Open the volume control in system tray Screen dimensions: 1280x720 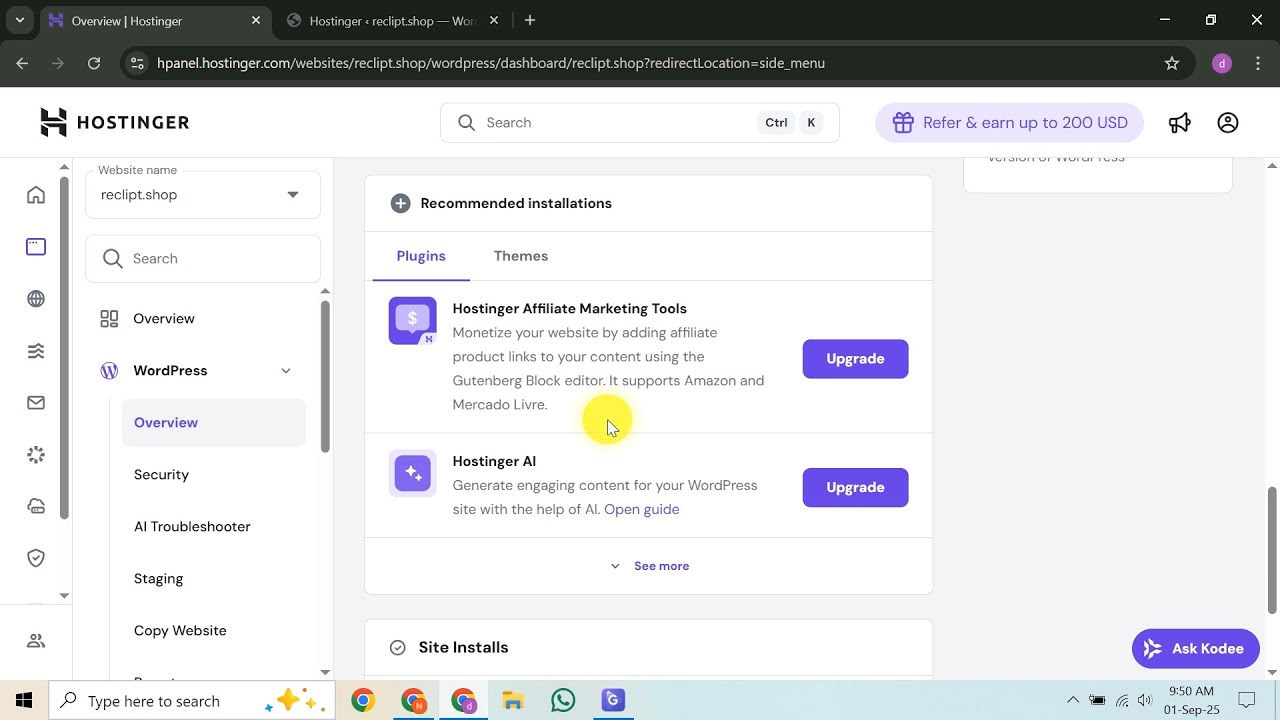[1145, 701]
